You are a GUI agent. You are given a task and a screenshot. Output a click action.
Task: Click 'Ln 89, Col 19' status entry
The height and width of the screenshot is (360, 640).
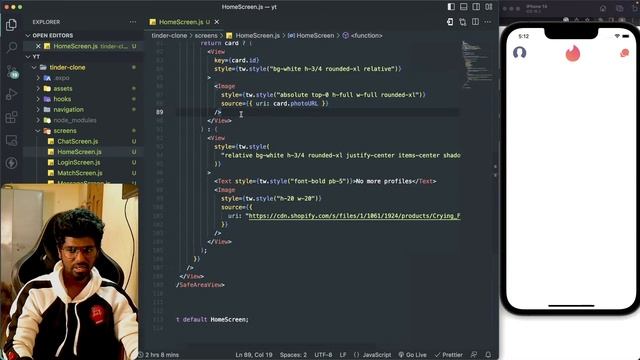pos(253,355)
